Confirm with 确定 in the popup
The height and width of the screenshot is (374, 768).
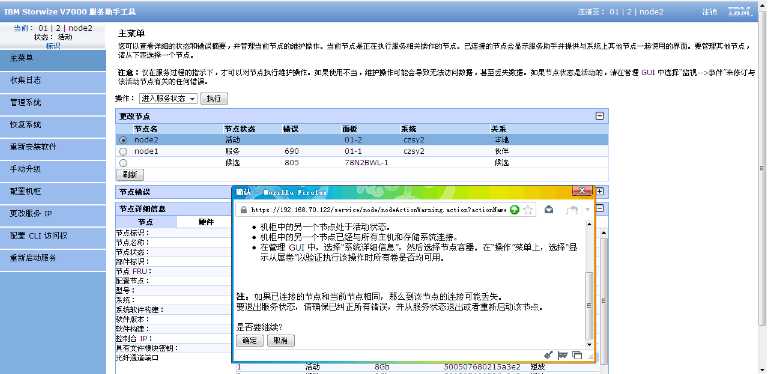tap(250, 341)
